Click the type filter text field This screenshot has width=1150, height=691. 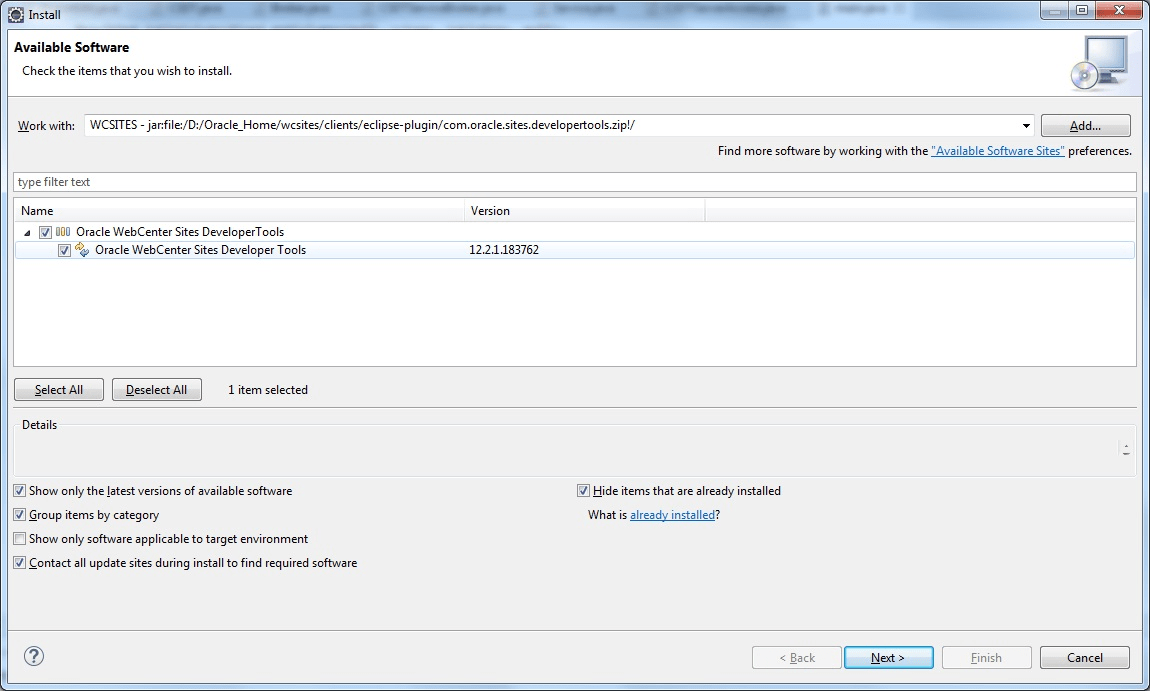574,182
